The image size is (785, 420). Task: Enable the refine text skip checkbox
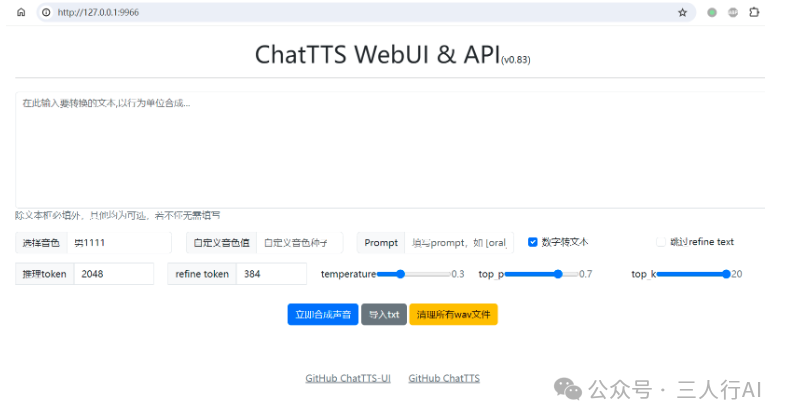point(660,242)
